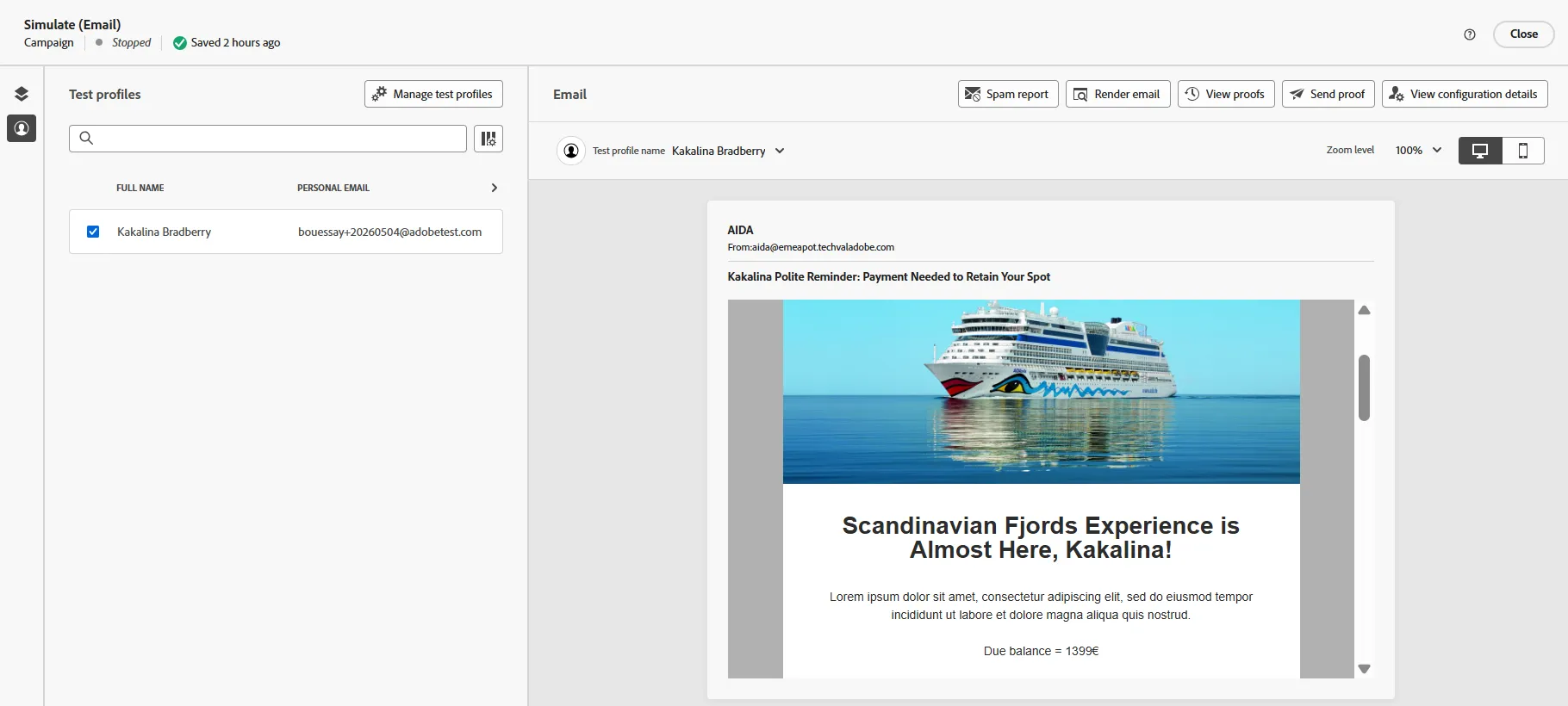Click the Due balance = 1399€ text

[1041, 651]
